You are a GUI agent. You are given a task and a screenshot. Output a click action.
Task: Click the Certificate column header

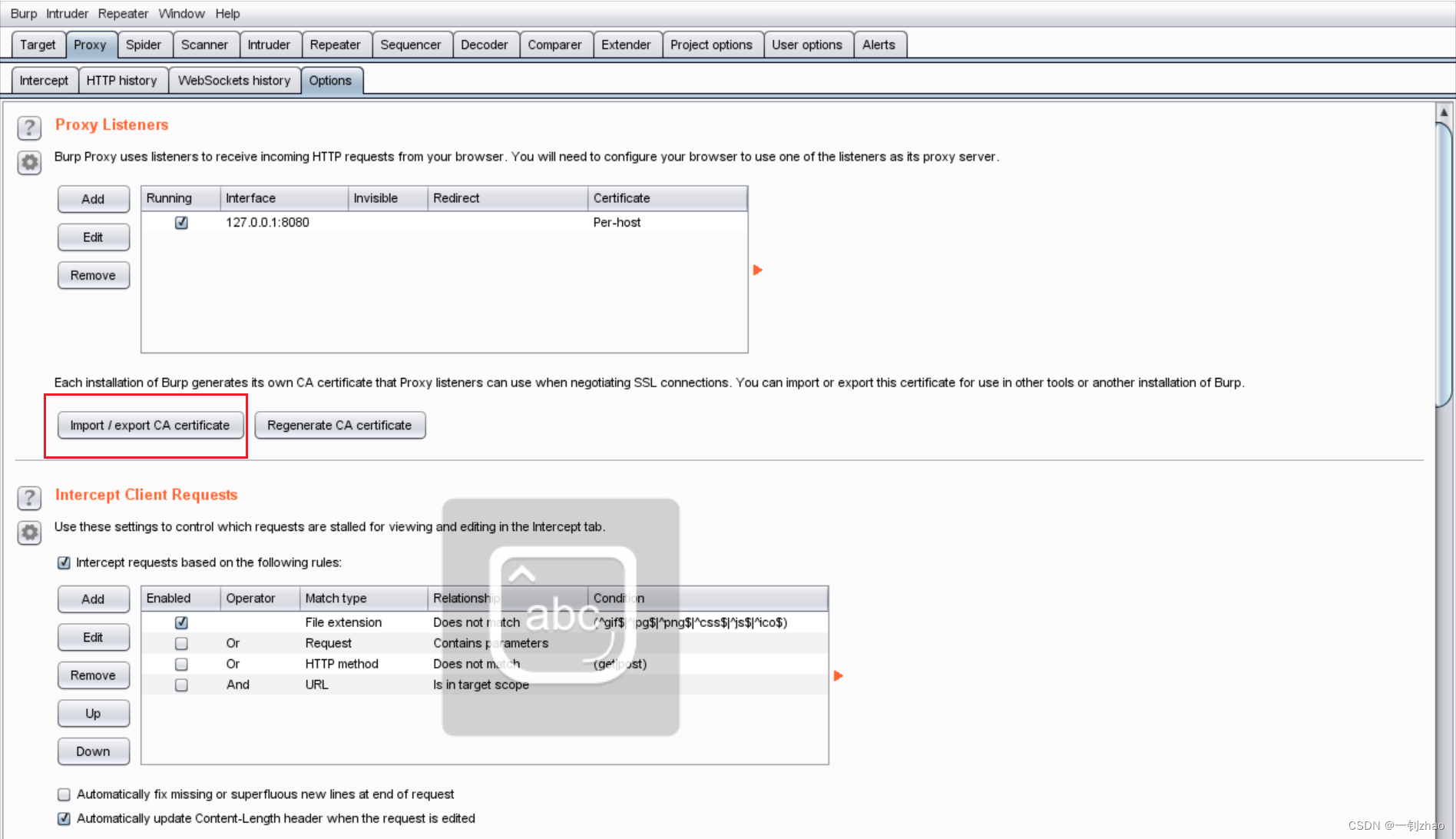[667, 198]
